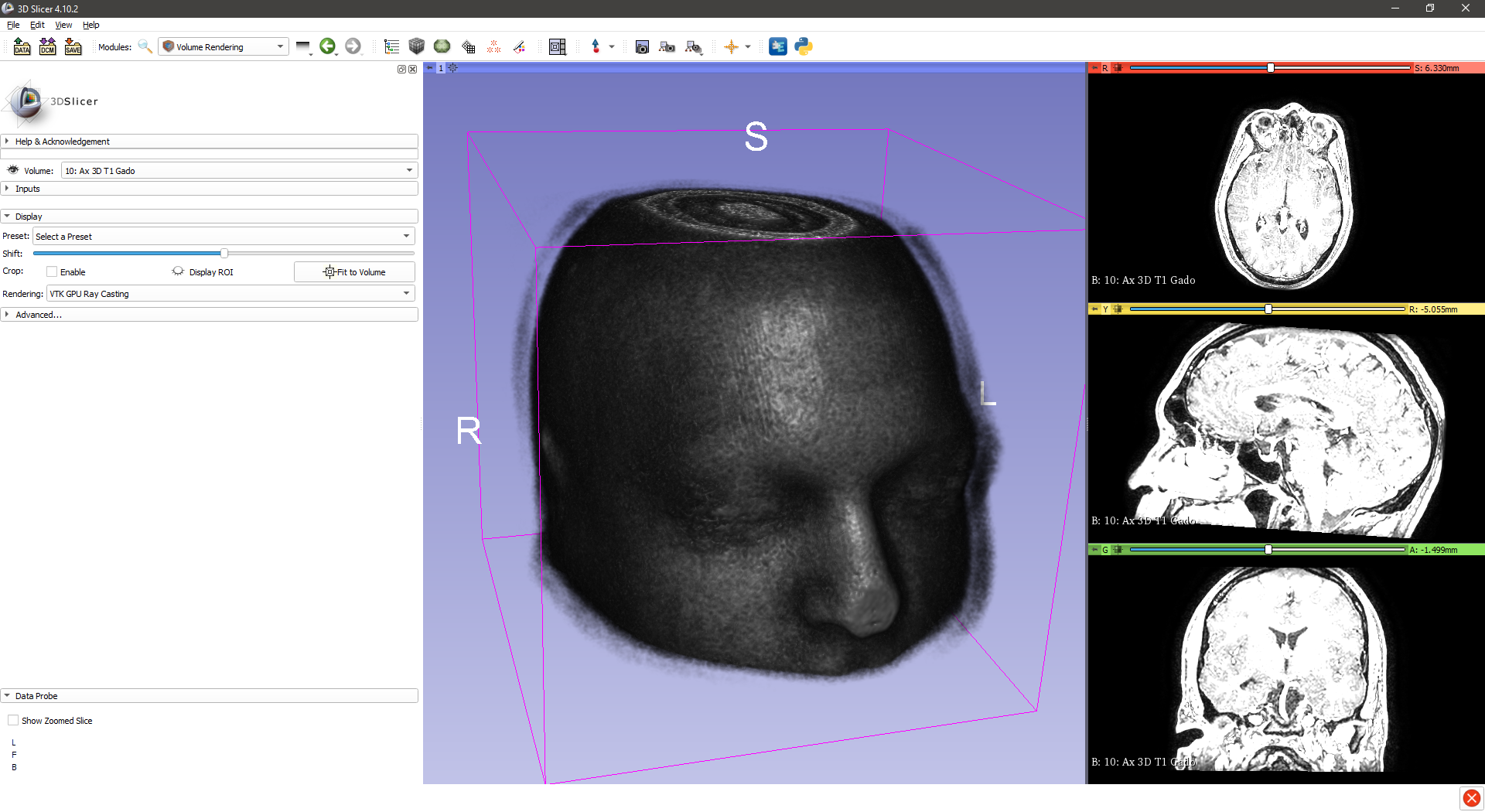Click the Extensions Manager icon

point(778,46)
